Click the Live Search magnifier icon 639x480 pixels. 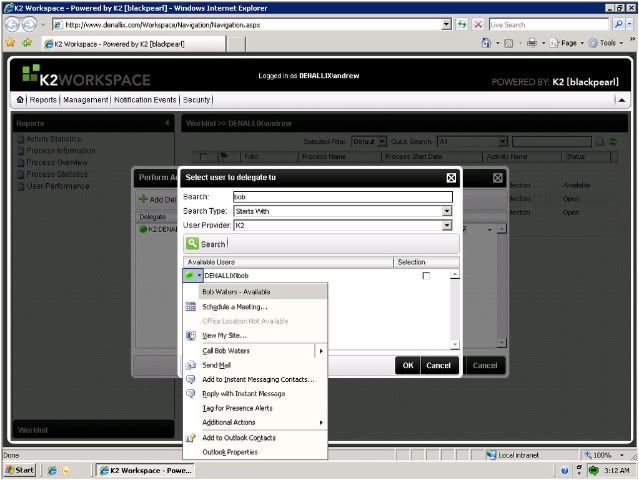[x=619, y=24]
